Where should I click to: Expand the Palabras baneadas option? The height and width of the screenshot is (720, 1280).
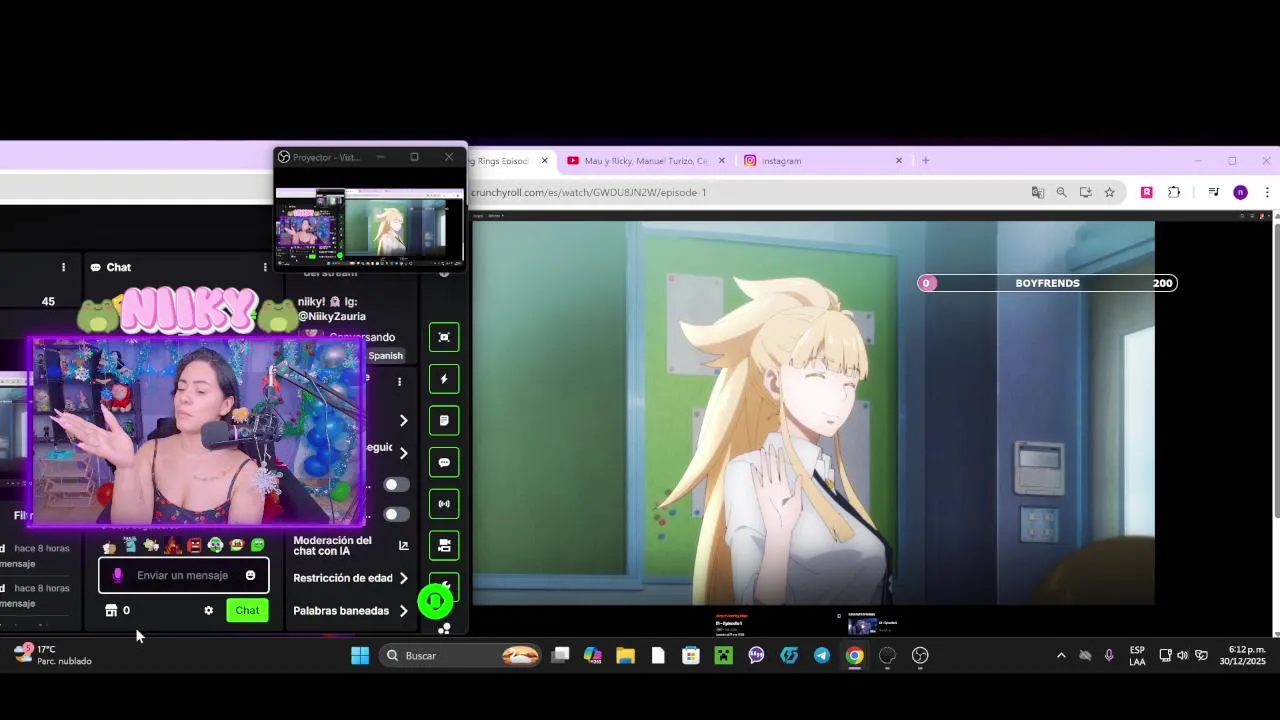pyautogui.click(x=403, y=611)
